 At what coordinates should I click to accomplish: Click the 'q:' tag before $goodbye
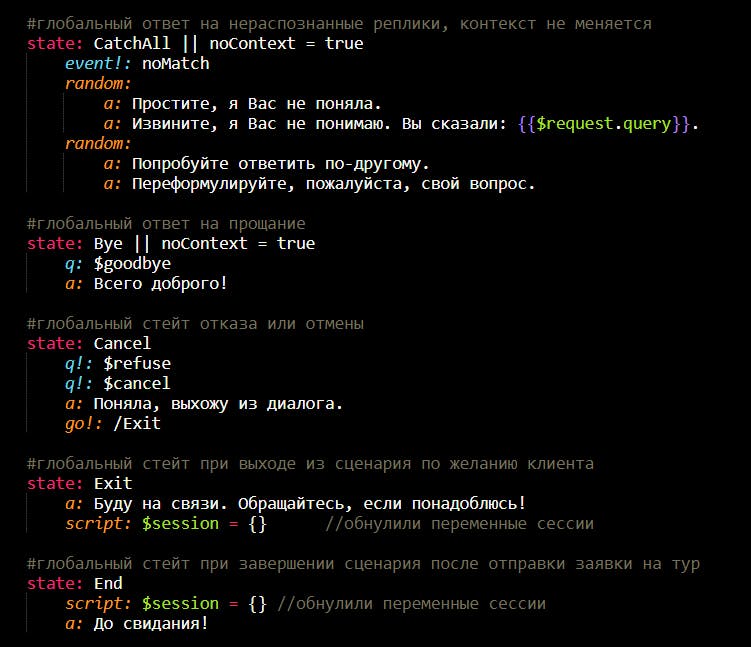(x=74, y=264)
